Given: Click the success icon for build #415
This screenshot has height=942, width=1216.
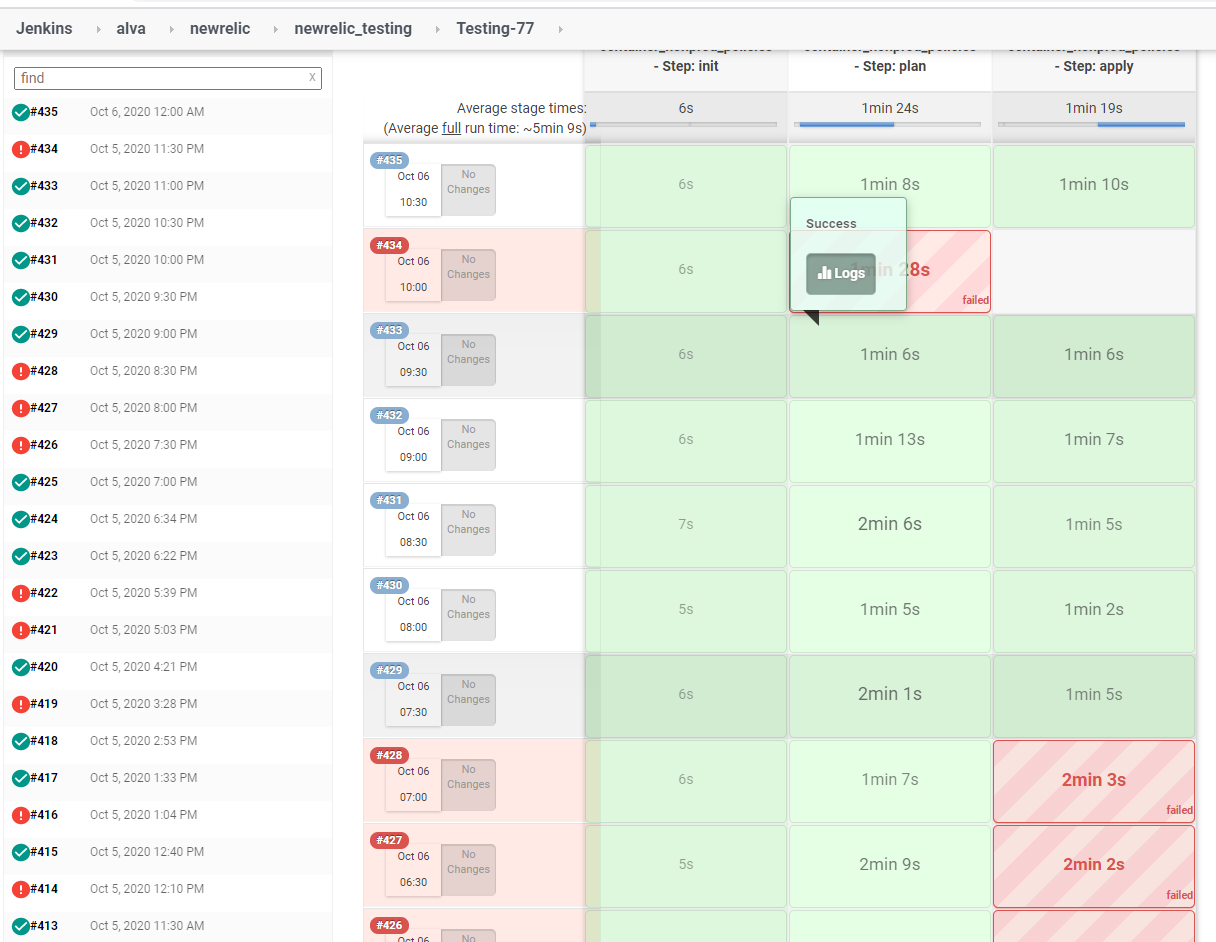Looking at the screenshot, I should coord(21,852).
